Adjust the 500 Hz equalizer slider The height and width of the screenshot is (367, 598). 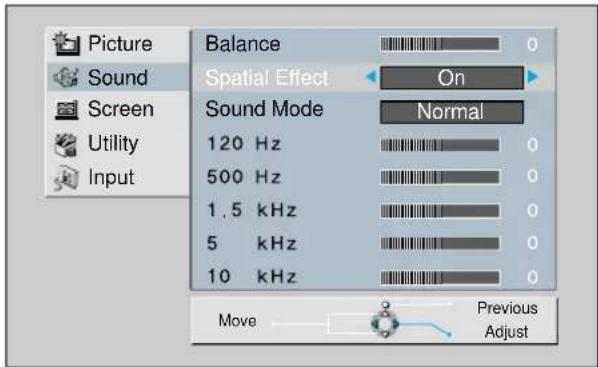coord(440,177)
